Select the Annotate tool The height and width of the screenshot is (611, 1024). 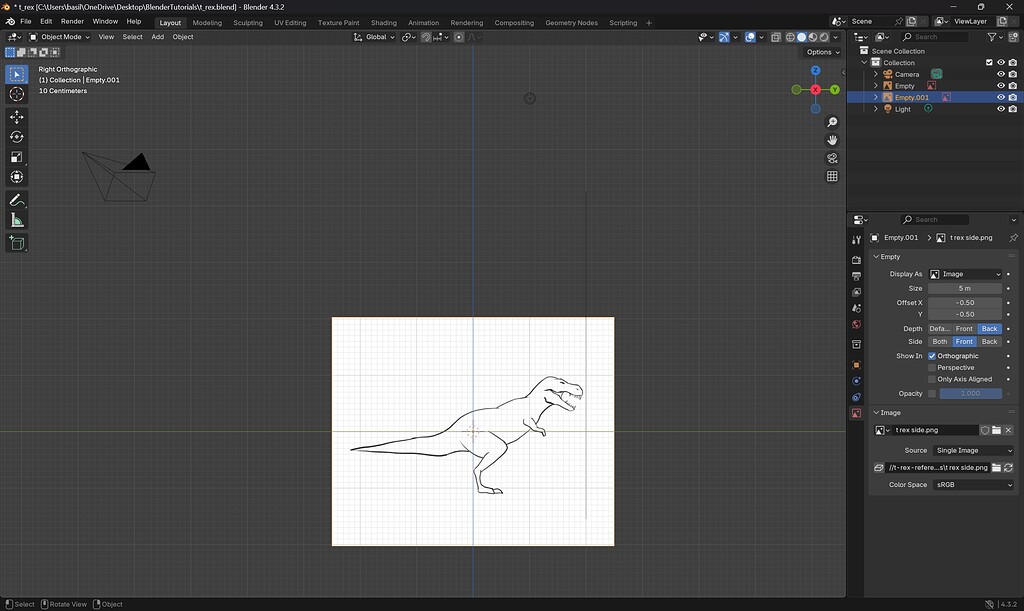(16, 199)
